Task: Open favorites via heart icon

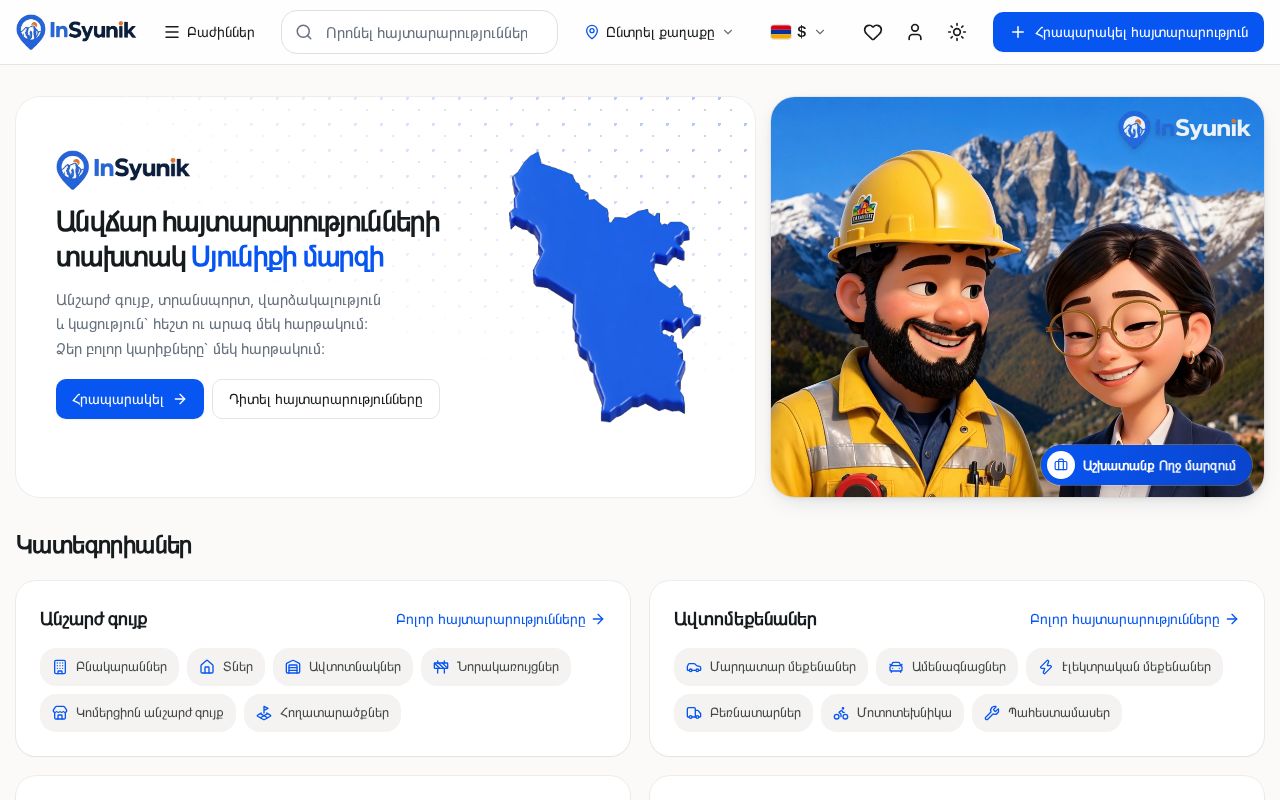Action: [873, 32]
